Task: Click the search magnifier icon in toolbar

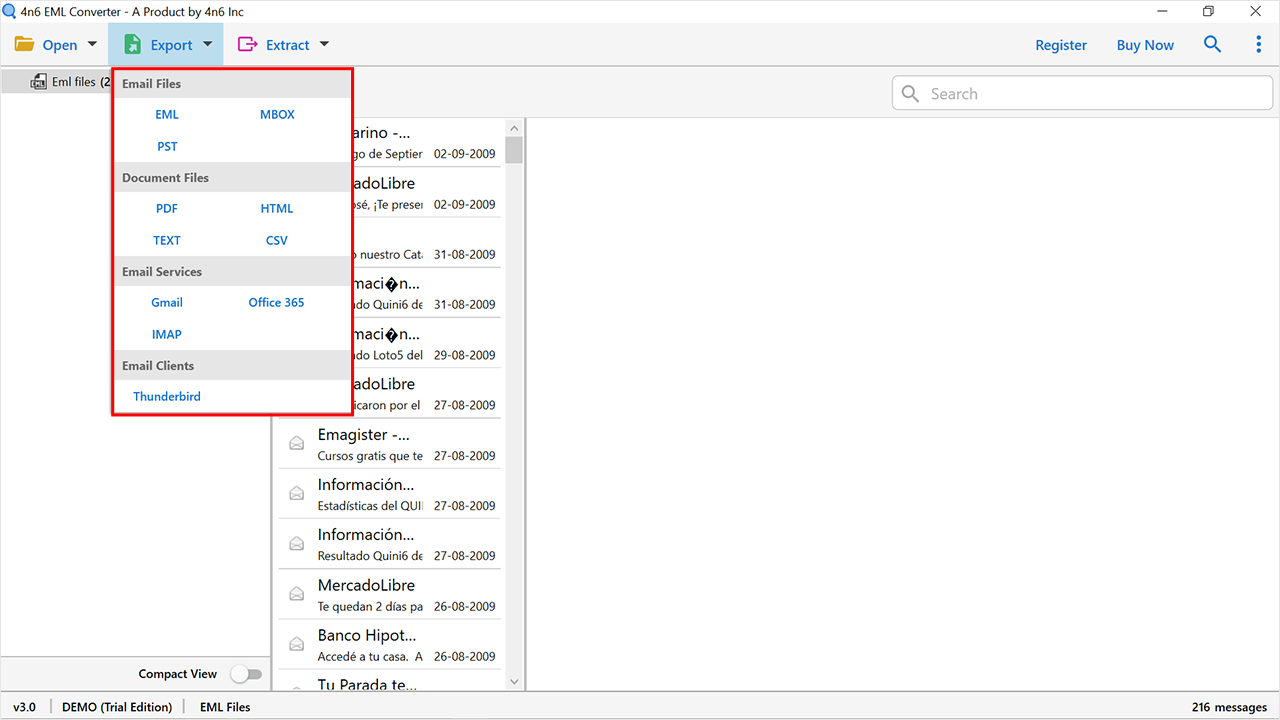Action: tap(1212, 44)
